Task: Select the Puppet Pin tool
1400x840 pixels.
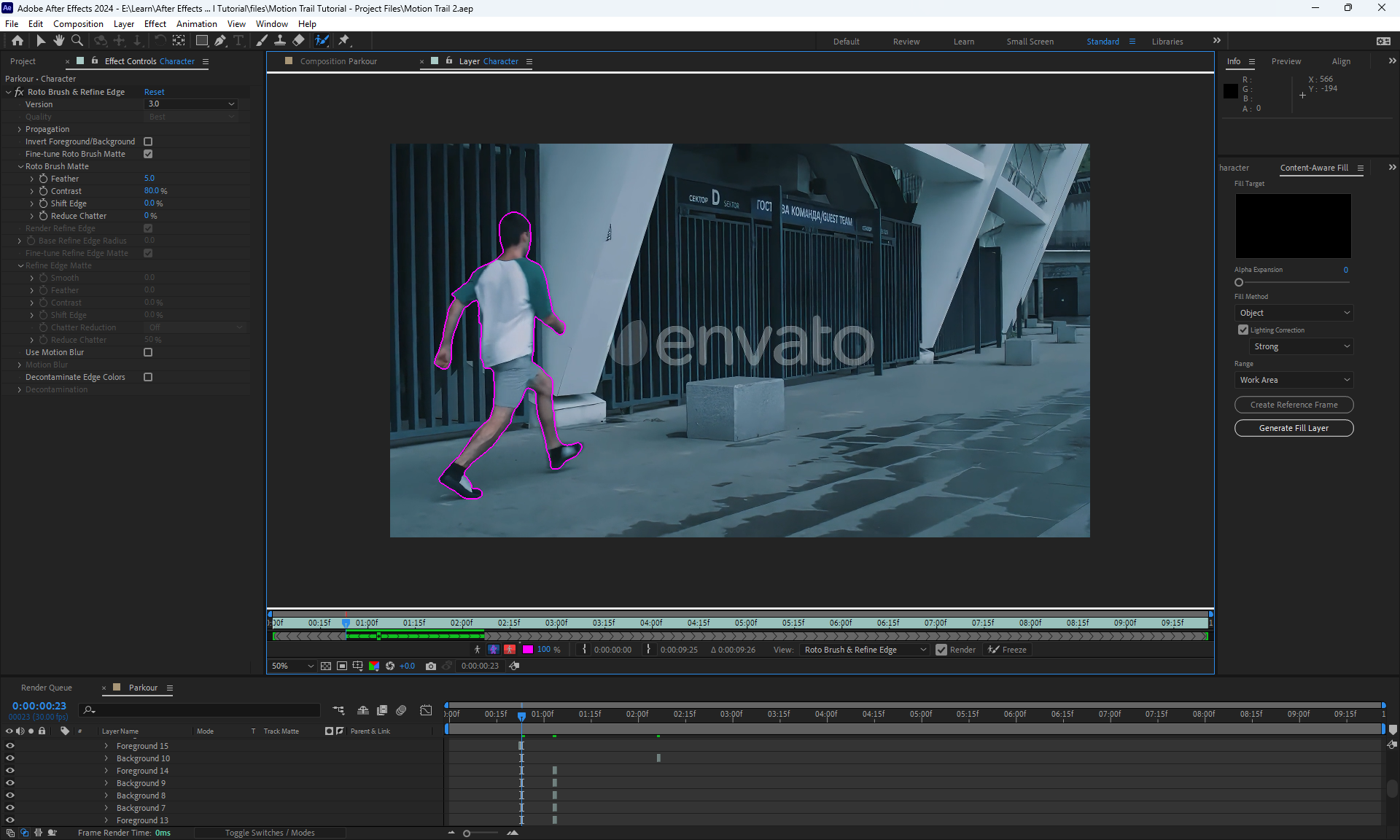Action: click(344, 41)
